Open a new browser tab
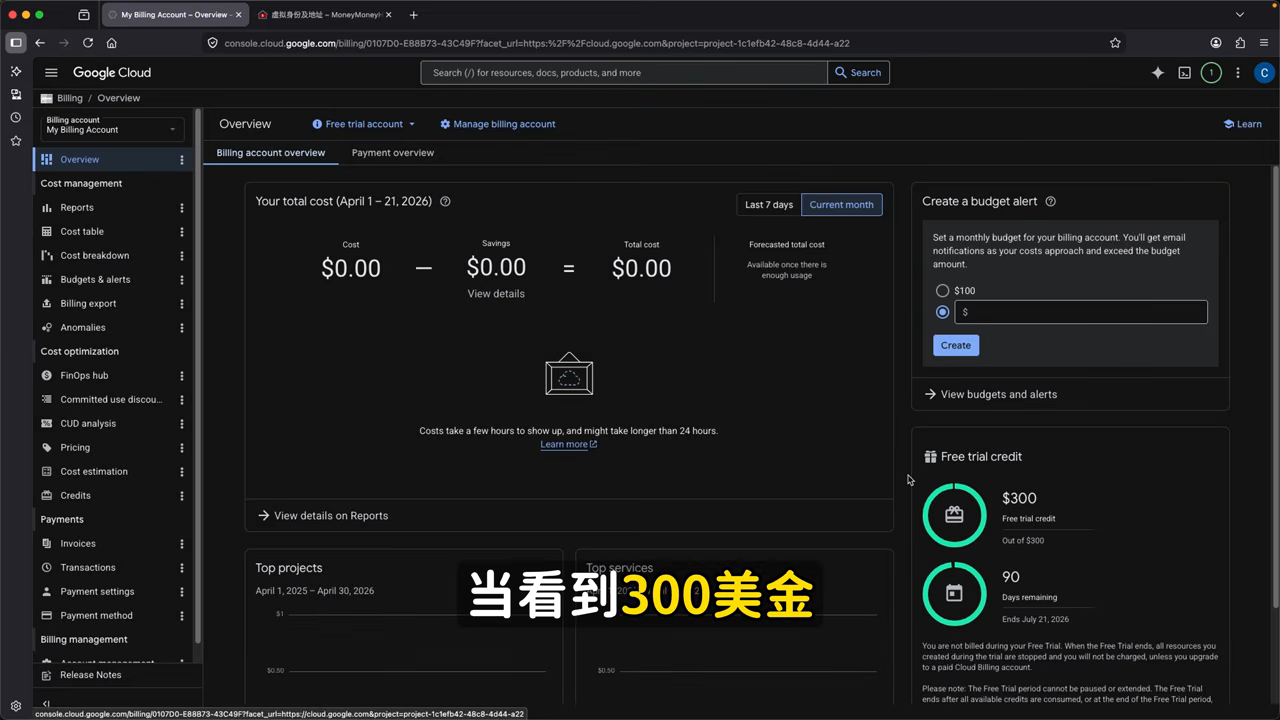1280x720 pixels. coord(414,15)
